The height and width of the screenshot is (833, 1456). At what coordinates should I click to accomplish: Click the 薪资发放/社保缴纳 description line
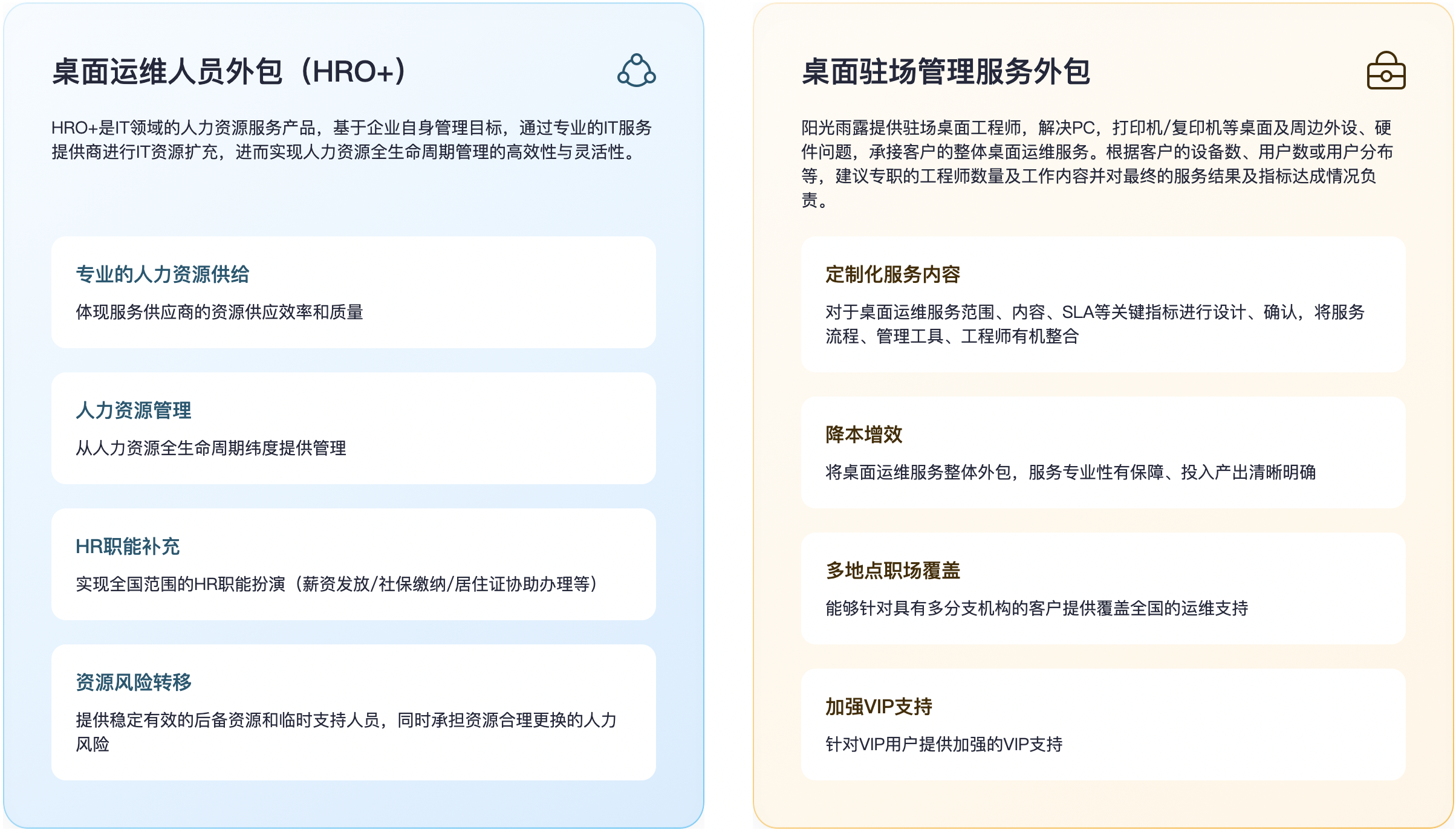click(336, 584)
